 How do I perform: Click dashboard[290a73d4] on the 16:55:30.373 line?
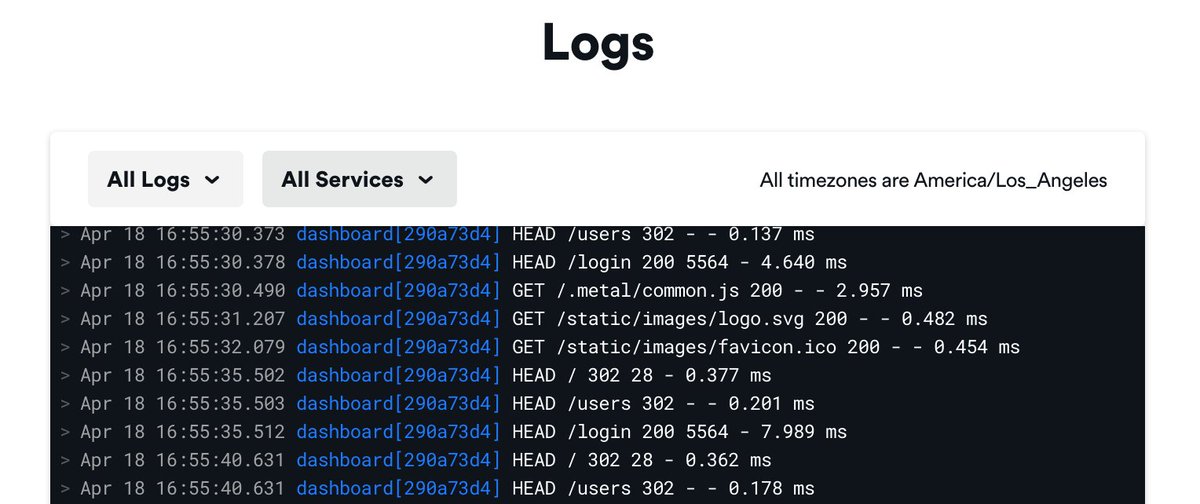pos(399,235)
